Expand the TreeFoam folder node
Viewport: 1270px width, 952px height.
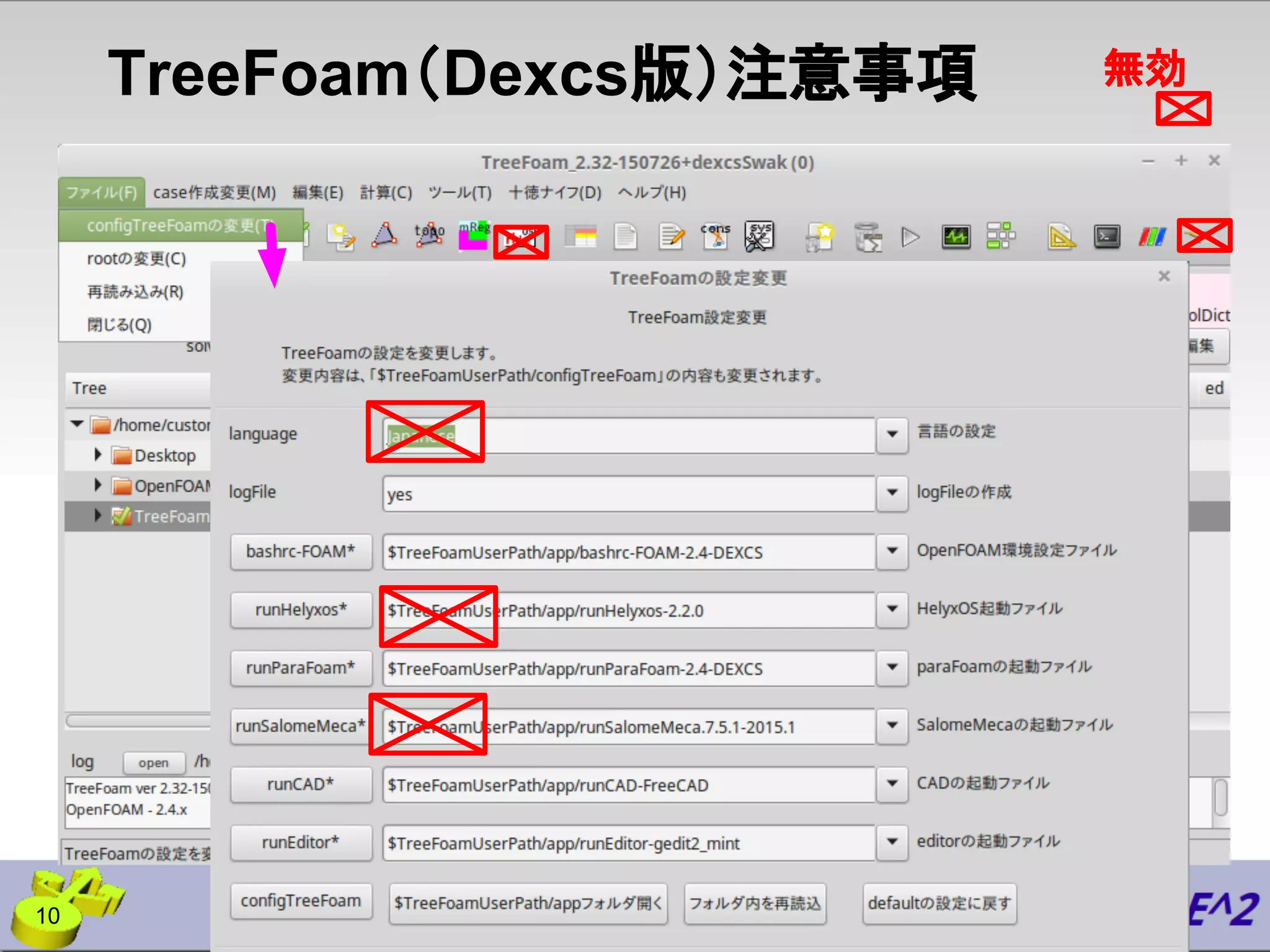[x=97, y=515]
